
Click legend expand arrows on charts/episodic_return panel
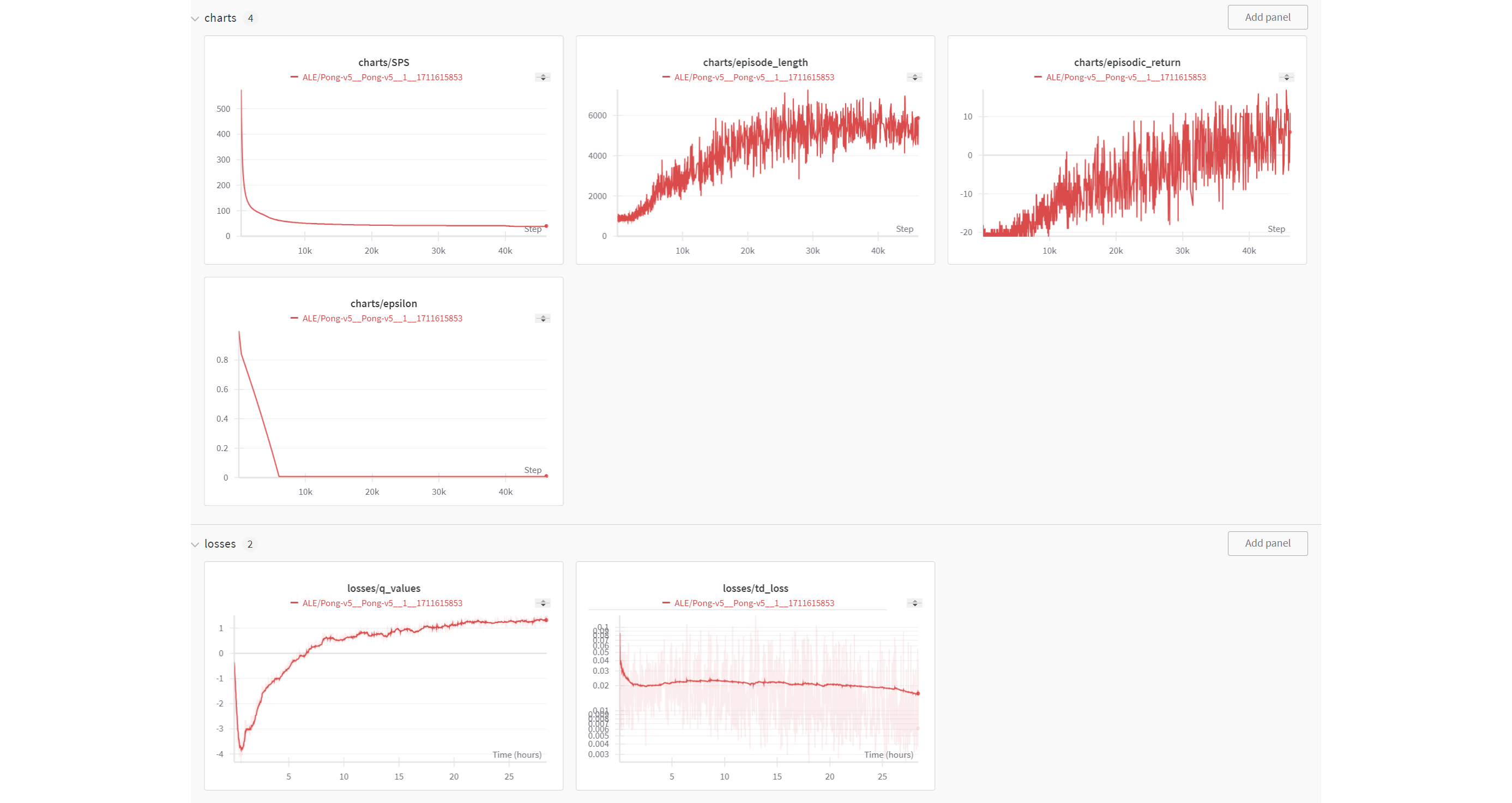[1286, 77]
